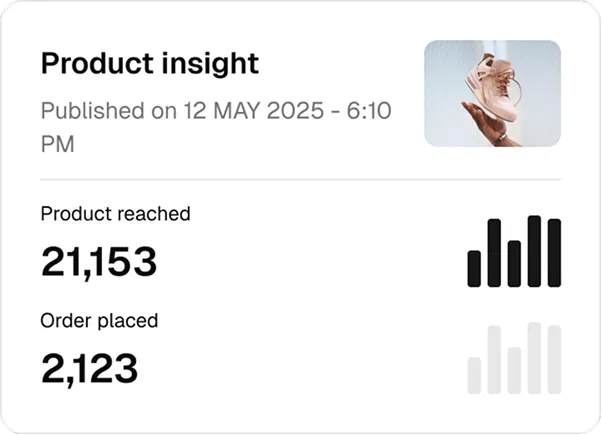Select the "Order placed" label
This screenshot has height=435, width=602.
[99, 321]
